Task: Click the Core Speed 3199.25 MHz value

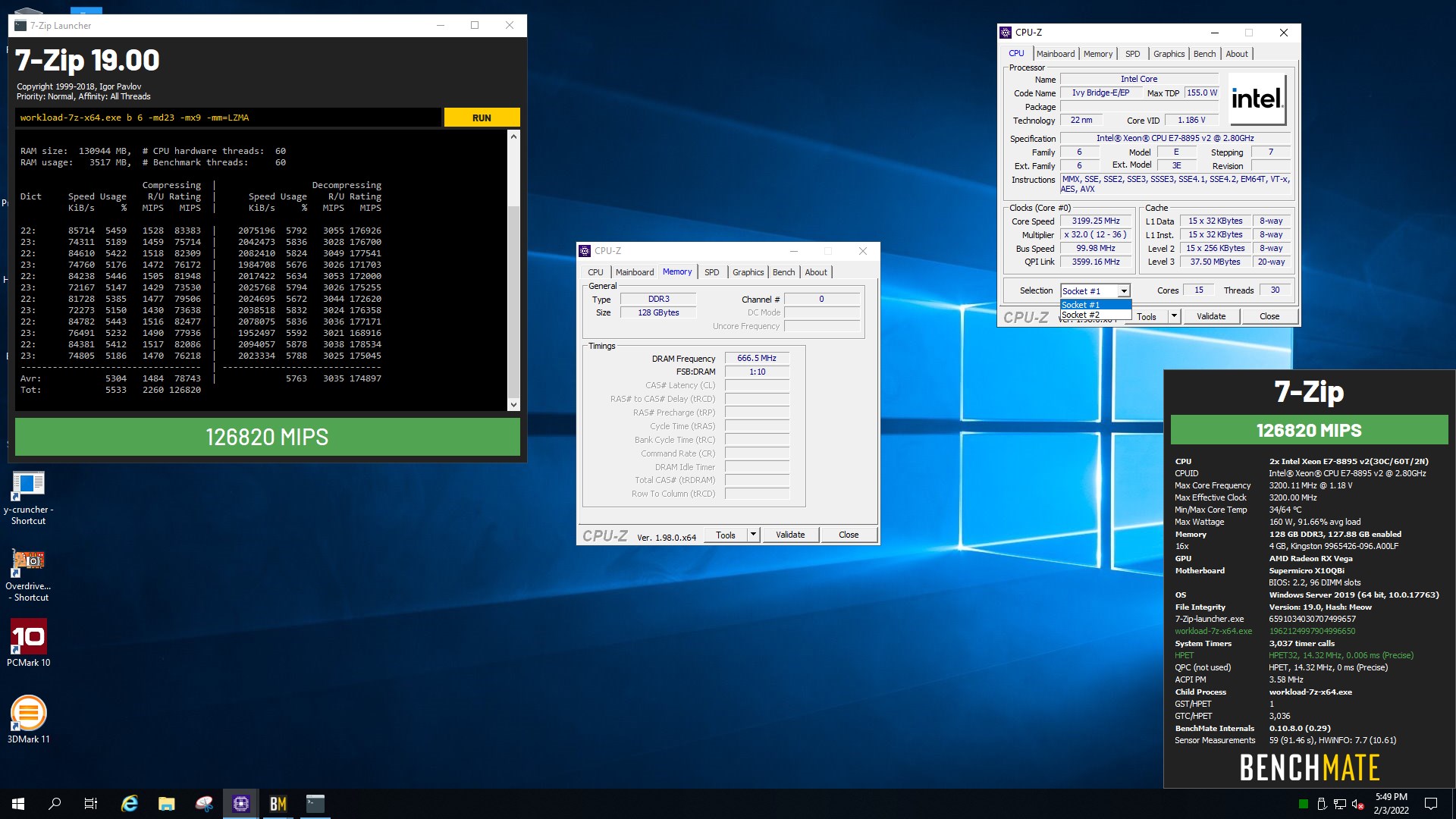Action: [1096, 221]
